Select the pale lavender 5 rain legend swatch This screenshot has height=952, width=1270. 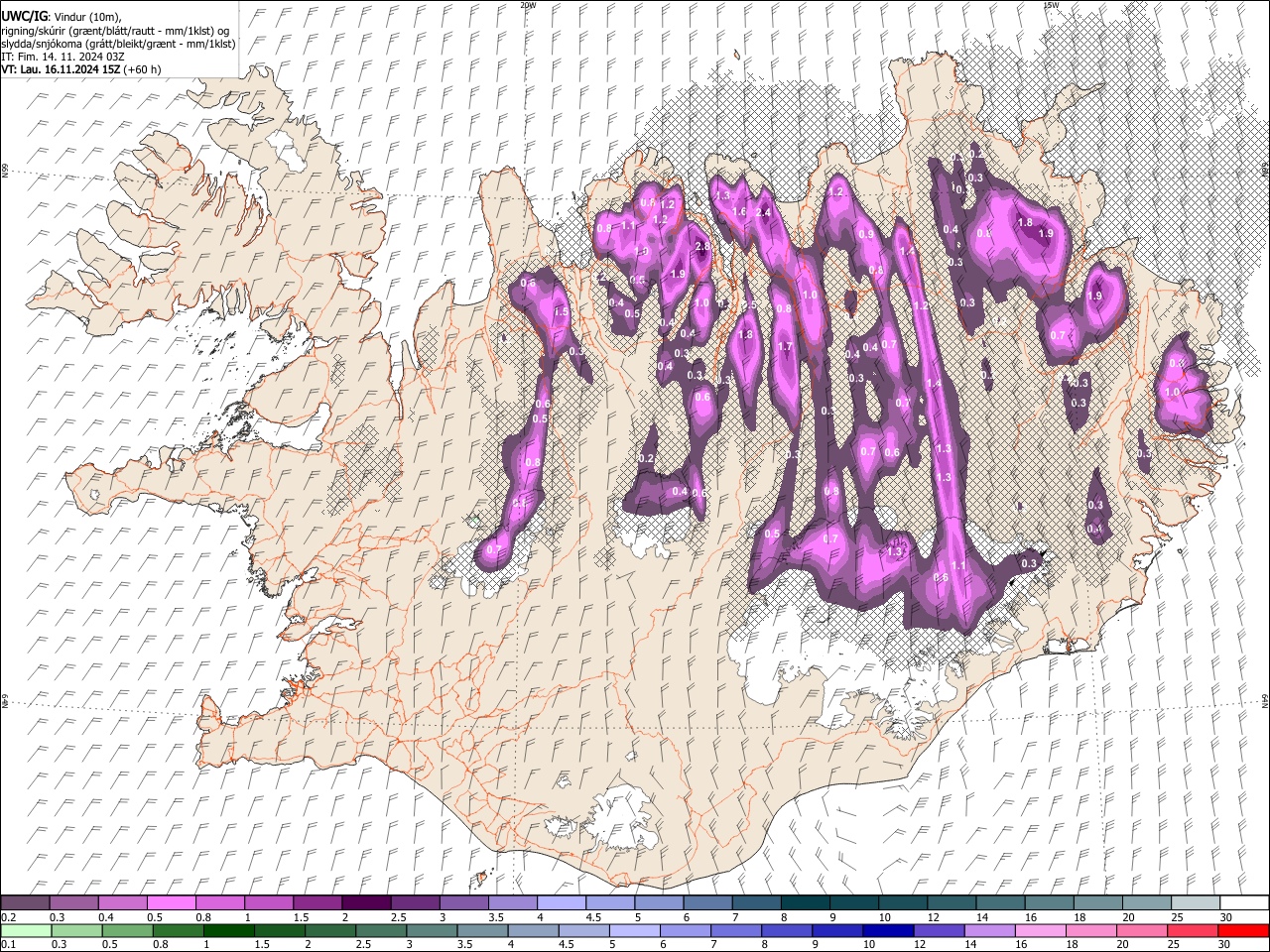pos(635,931)
